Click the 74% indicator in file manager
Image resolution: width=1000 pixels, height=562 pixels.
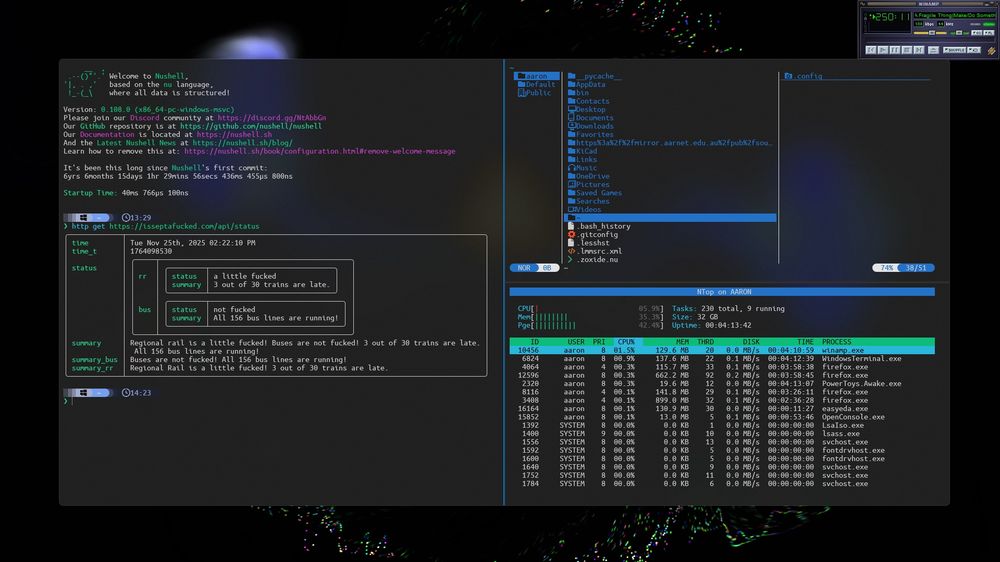(x=886, y=268)
